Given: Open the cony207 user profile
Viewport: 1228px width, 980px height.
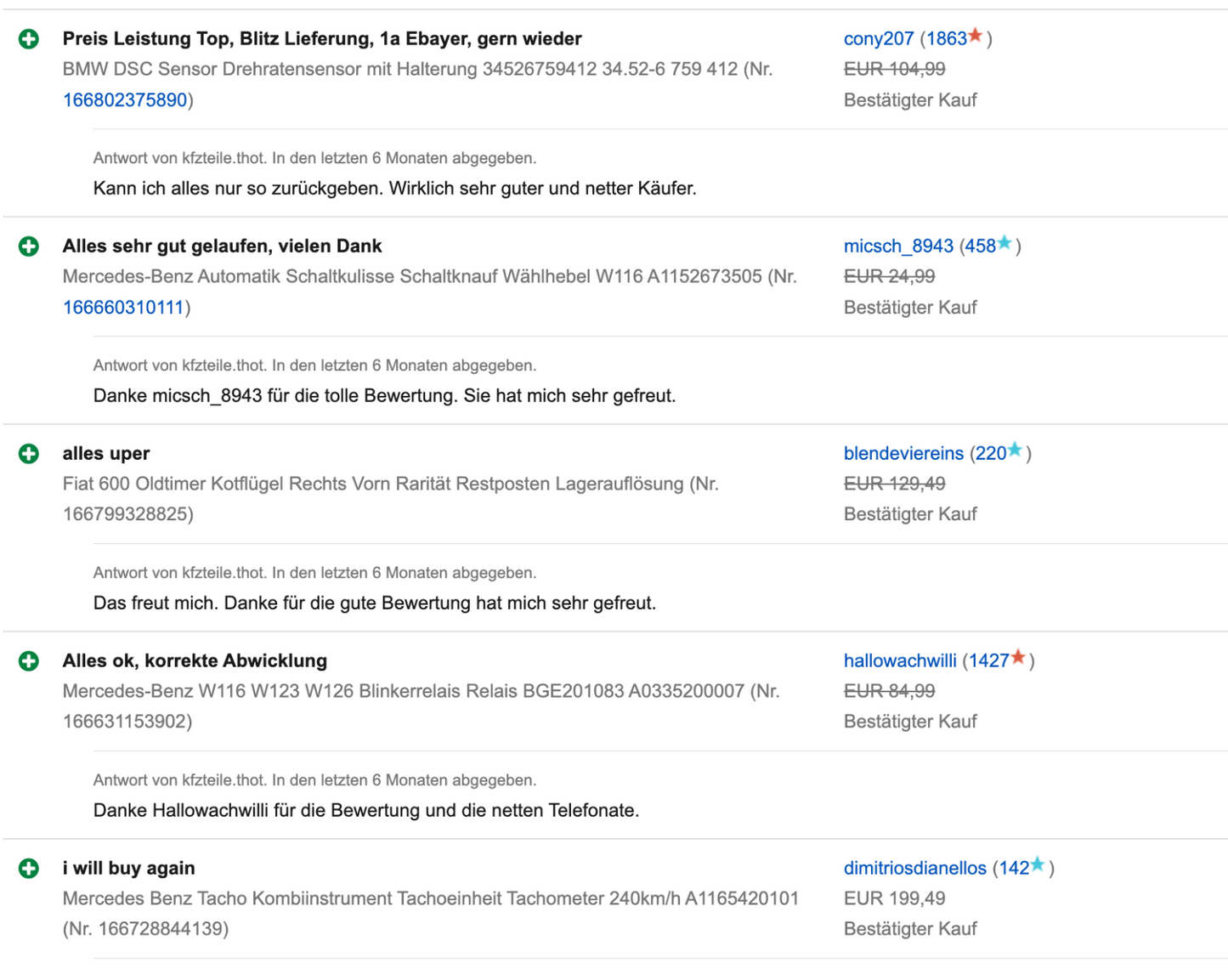Looking at the screenshot, I should click(x=878, y=39).
